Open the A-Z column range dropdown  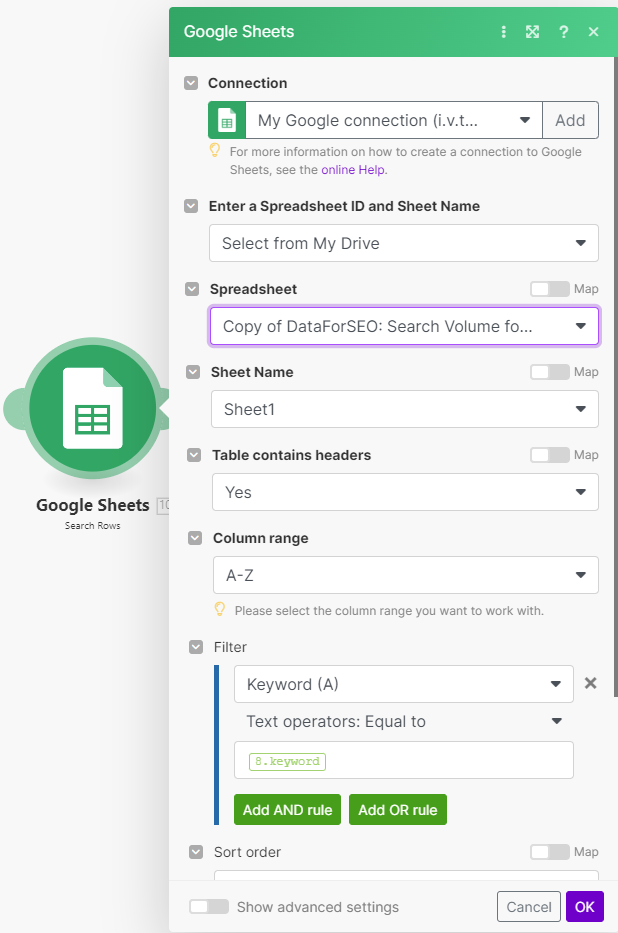[406, 575]
